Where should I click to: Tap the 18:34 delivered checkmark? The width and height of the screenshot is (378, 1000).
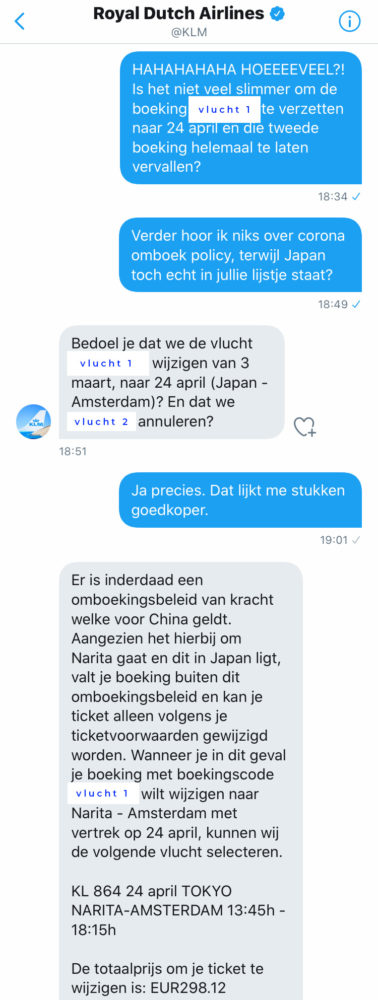coord(356,196)
